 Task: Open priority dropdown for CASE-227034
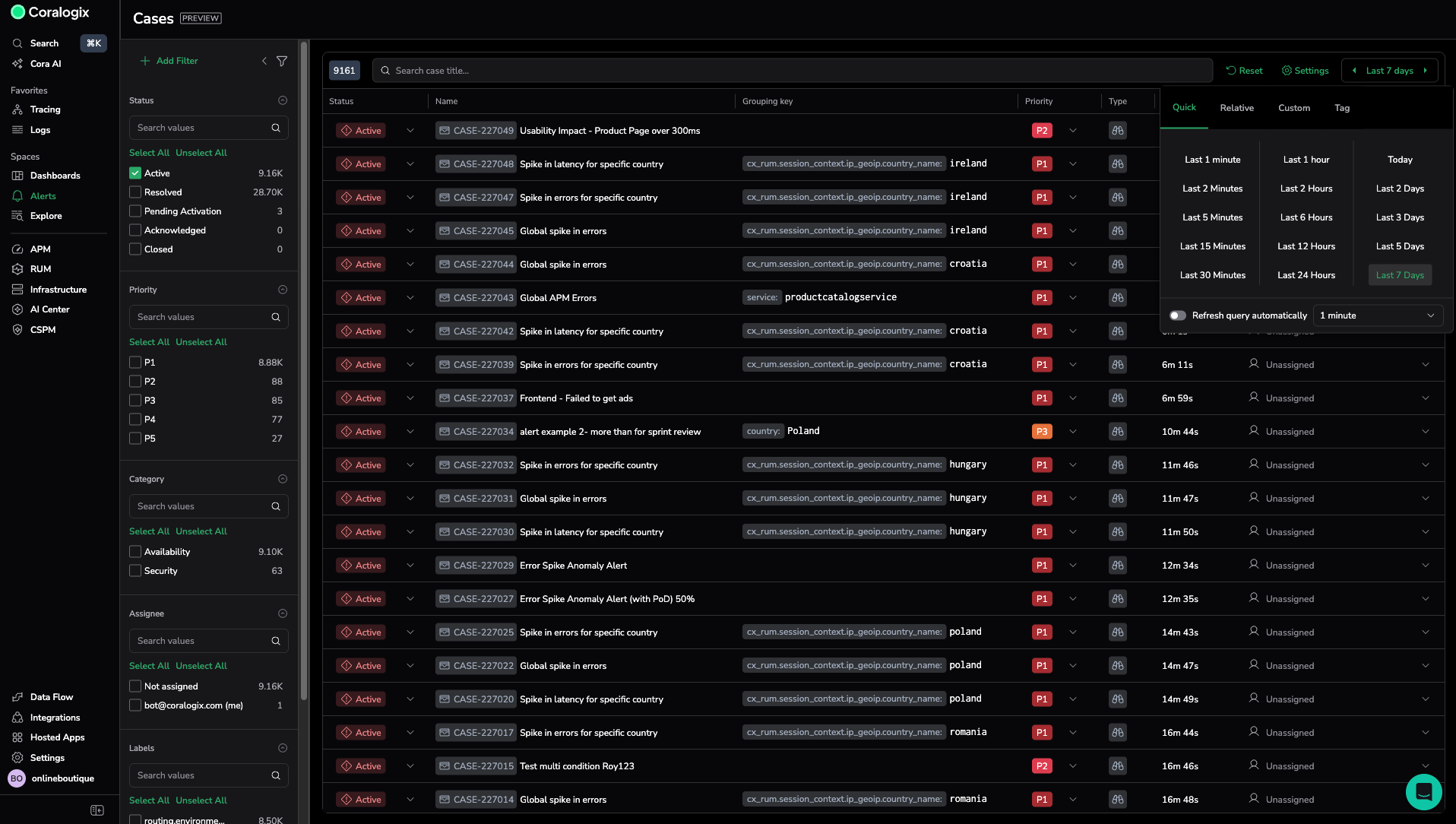tap(1073, 432)
